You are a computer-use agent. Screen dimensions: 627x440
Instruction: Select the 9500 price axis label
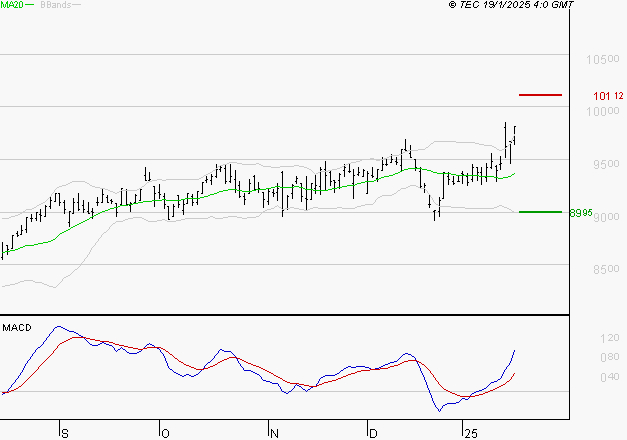click(606, 164)
